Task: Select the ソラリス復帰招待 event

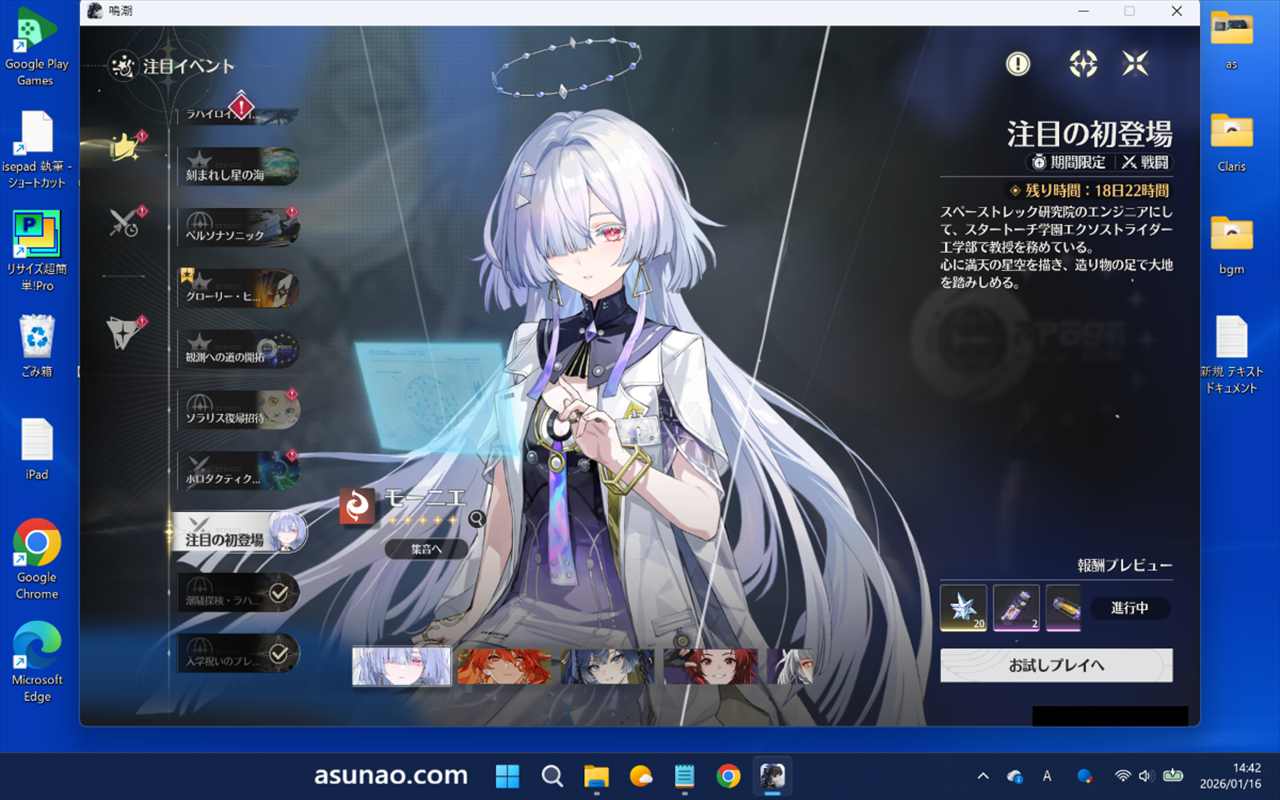Action: coord(238,410)
